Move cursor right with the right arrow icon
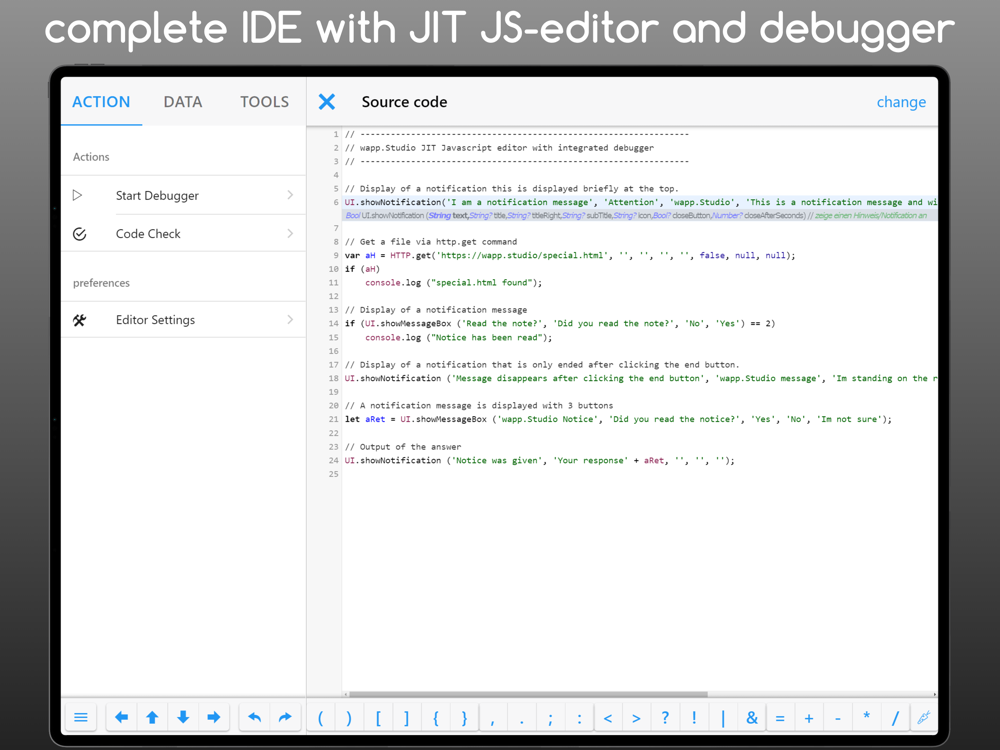The width and height of the screenshot is (1000, 750). tap(214, 717)
